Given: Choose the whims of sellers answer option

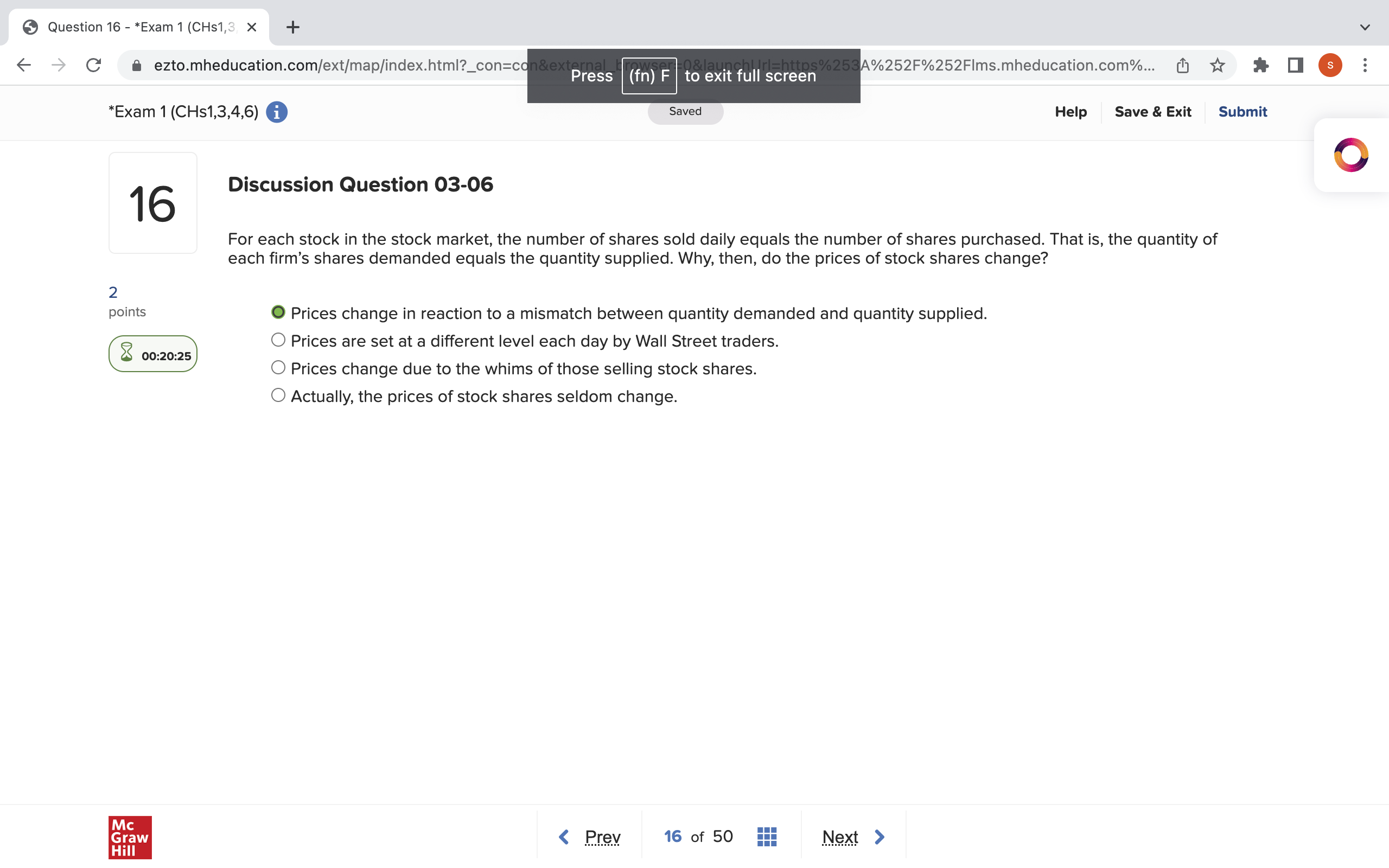Looking at the screenshot, I should tap(278, 367).
